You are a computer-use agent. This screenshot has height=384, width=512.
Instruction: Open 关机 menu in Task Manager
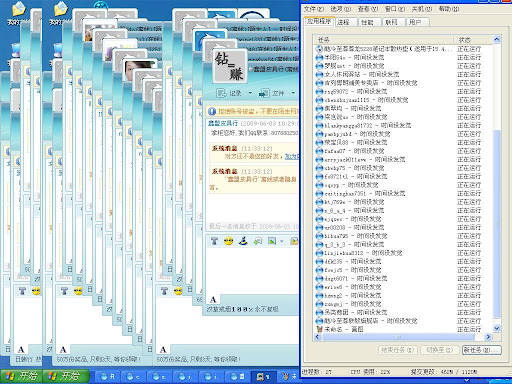[x=422, y=9]
